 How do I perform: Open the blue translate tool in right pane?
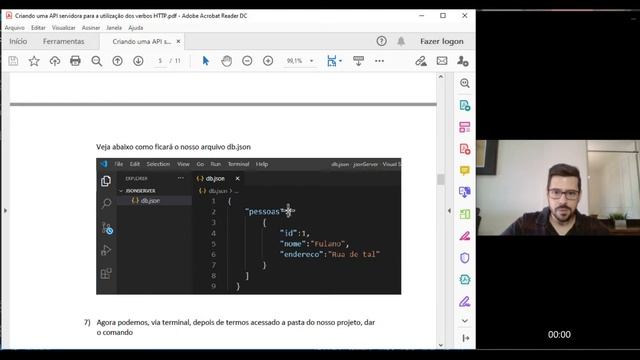(x=464, y=192)
